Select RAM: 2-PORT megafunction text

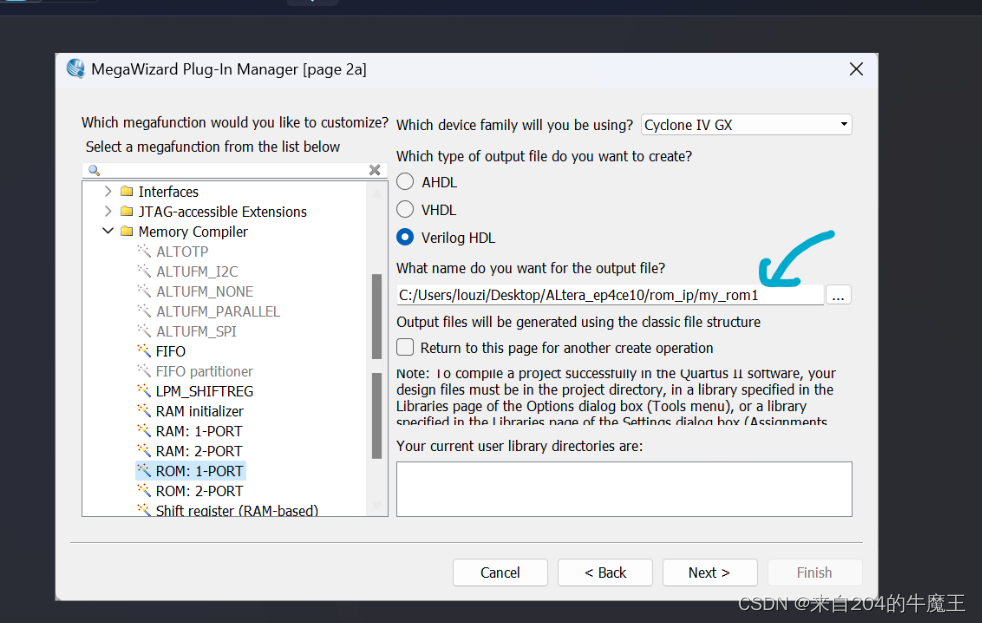point(199,451)
